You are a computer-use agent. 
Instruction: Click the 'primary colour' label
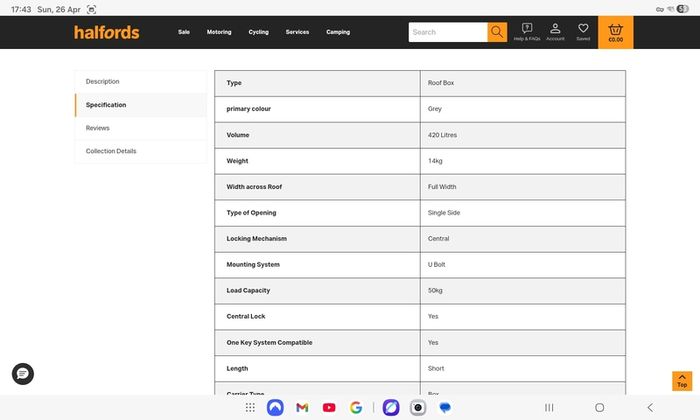[x=248, y=109]
